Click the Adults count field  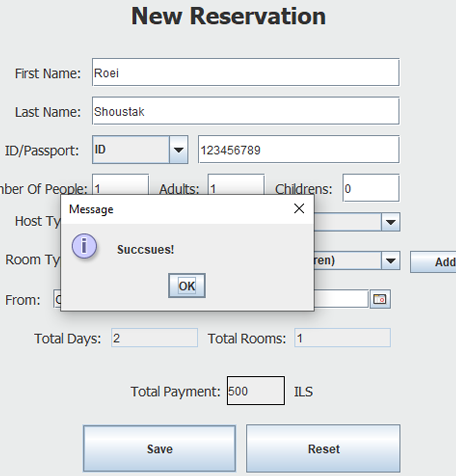(x=236, y=184)
